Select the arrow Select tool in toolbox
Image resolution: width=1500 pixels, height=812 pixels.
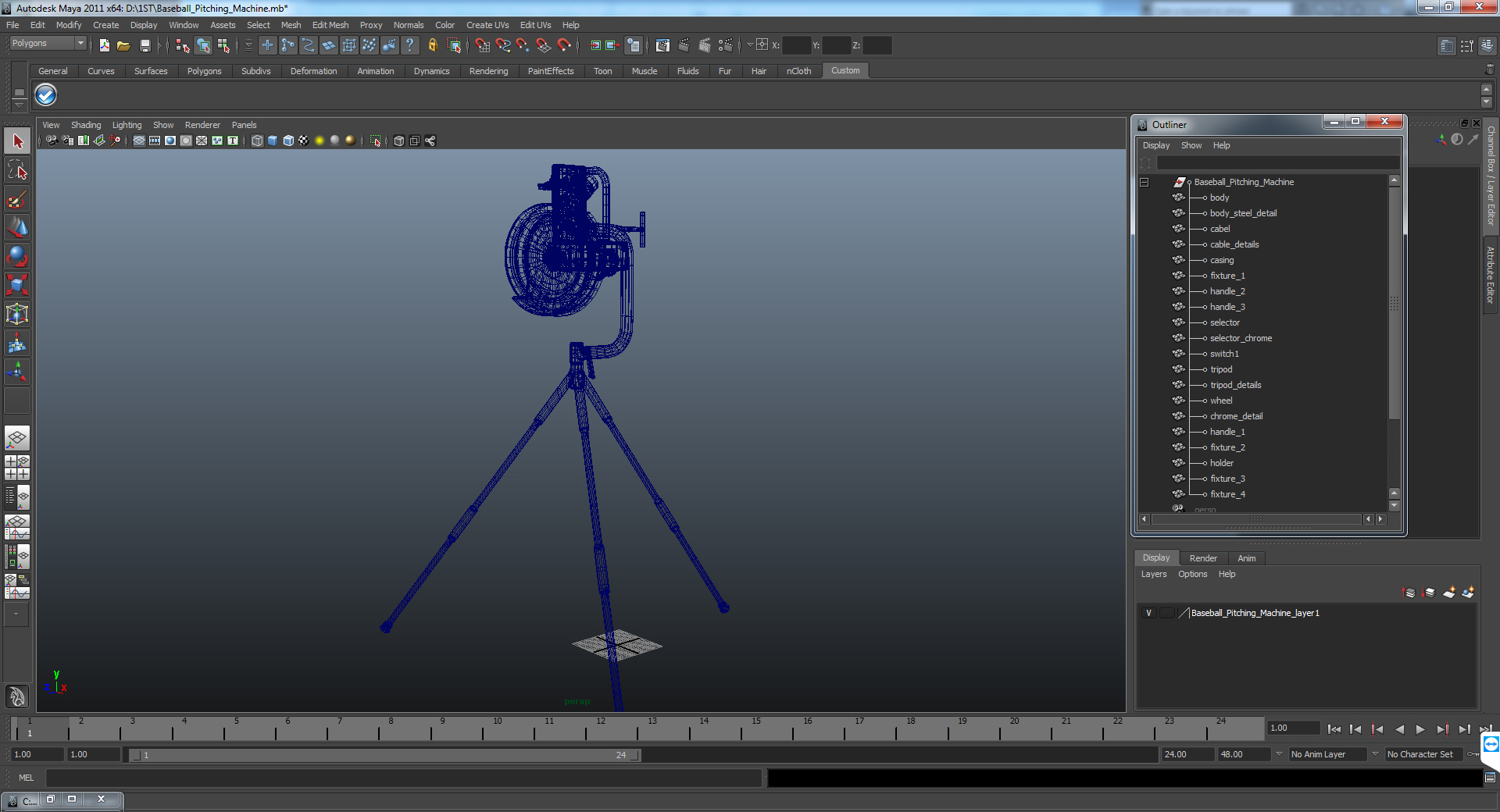pos(17,141)
